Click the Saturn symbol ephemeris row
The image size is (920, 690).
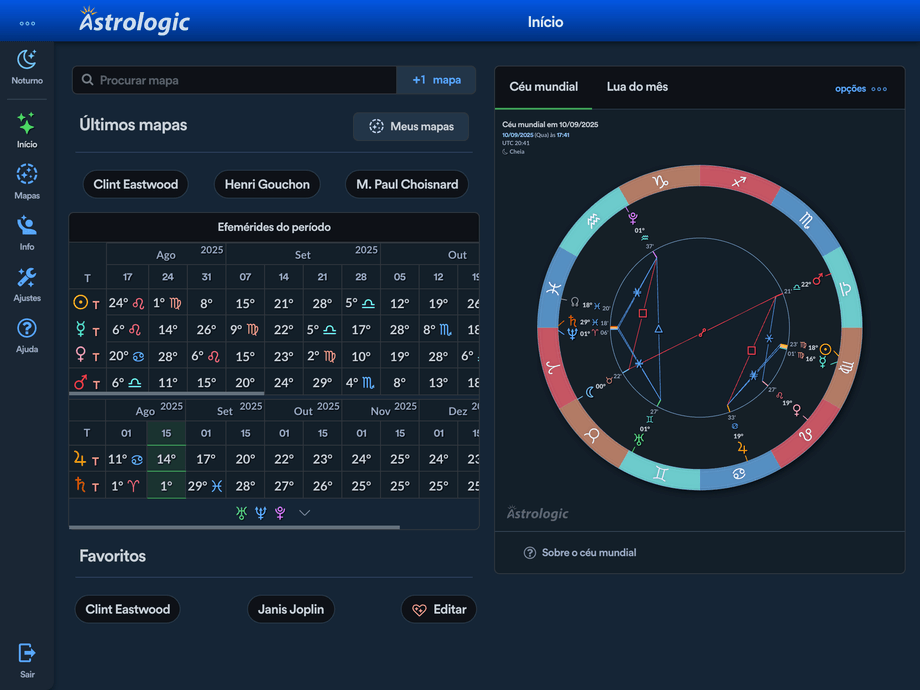(80, 485)
